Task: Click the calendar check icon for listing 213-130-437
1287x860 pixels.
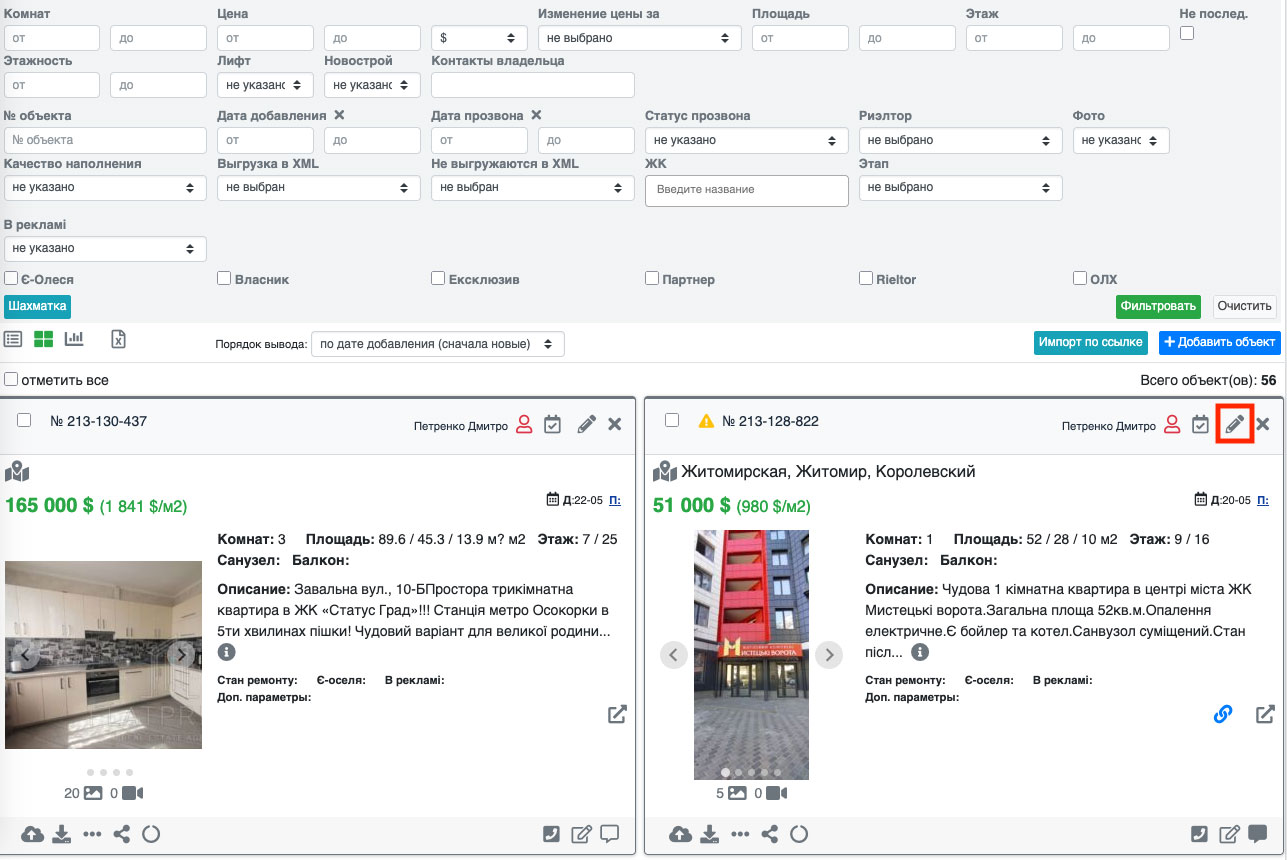Action: (x=552, y=424)
